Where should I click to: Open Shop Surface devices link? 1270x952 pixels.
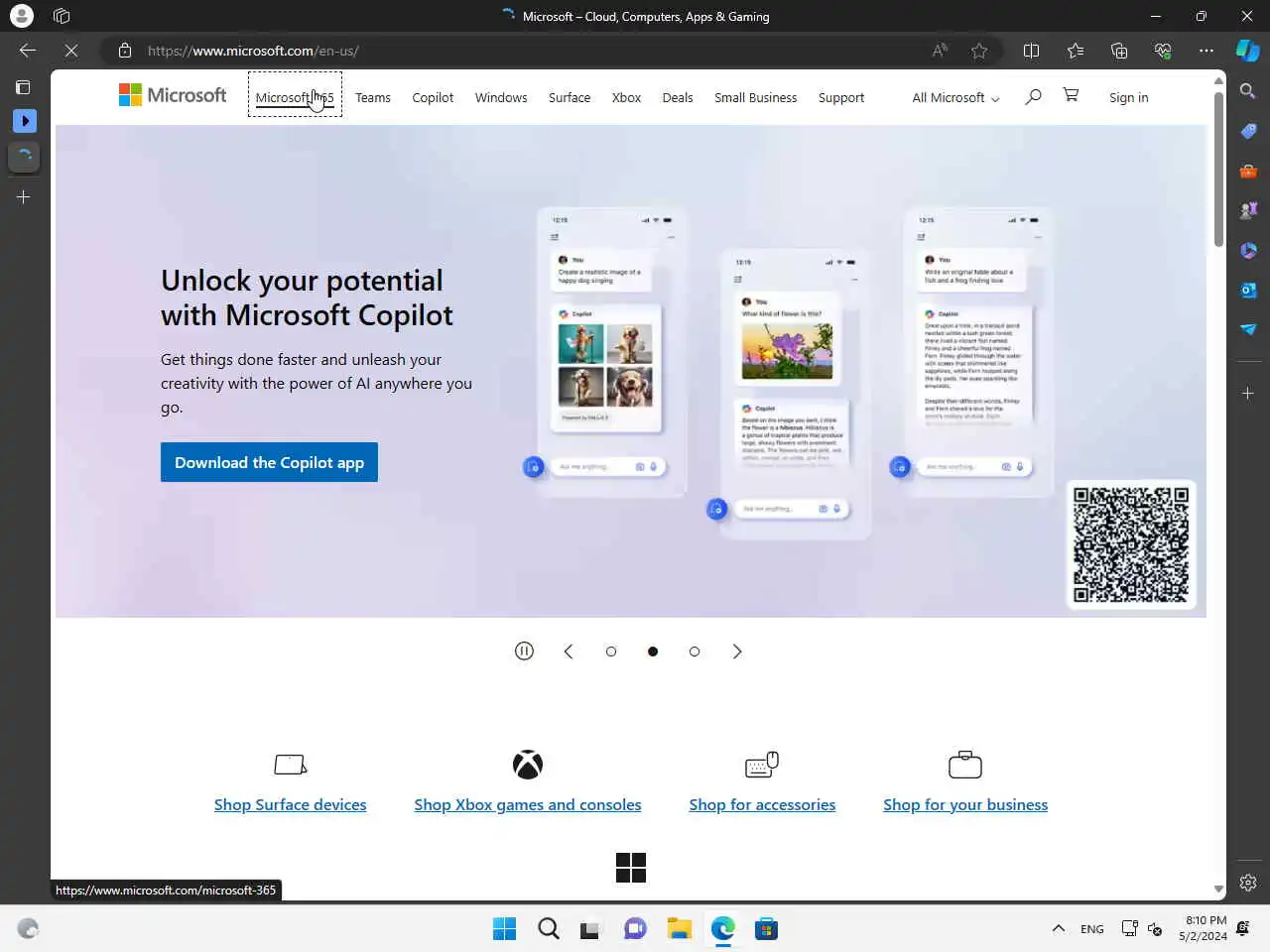click(x=290, y=804)
